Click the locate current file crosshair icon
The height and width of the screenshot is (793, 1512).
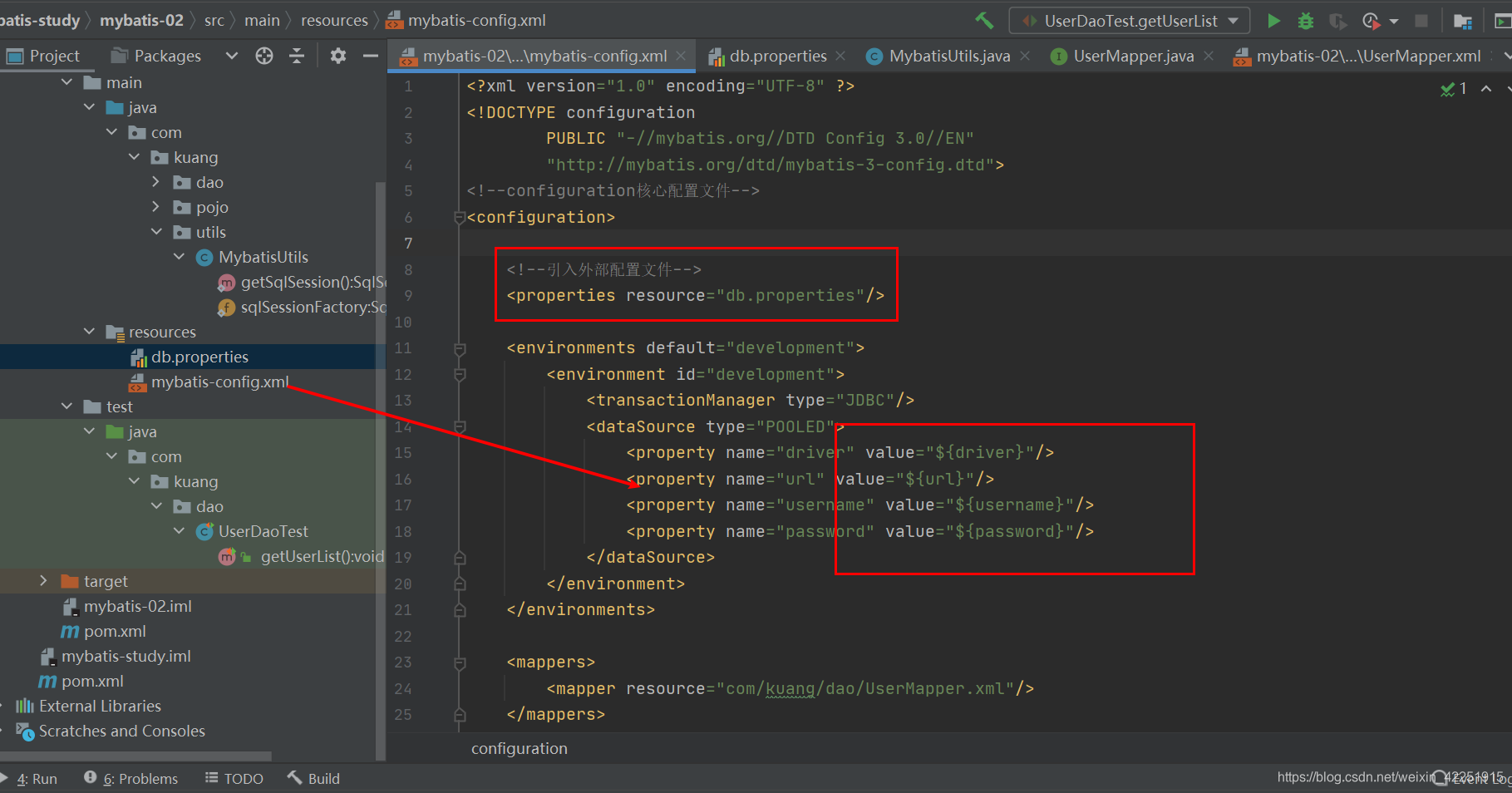point(264,56)
